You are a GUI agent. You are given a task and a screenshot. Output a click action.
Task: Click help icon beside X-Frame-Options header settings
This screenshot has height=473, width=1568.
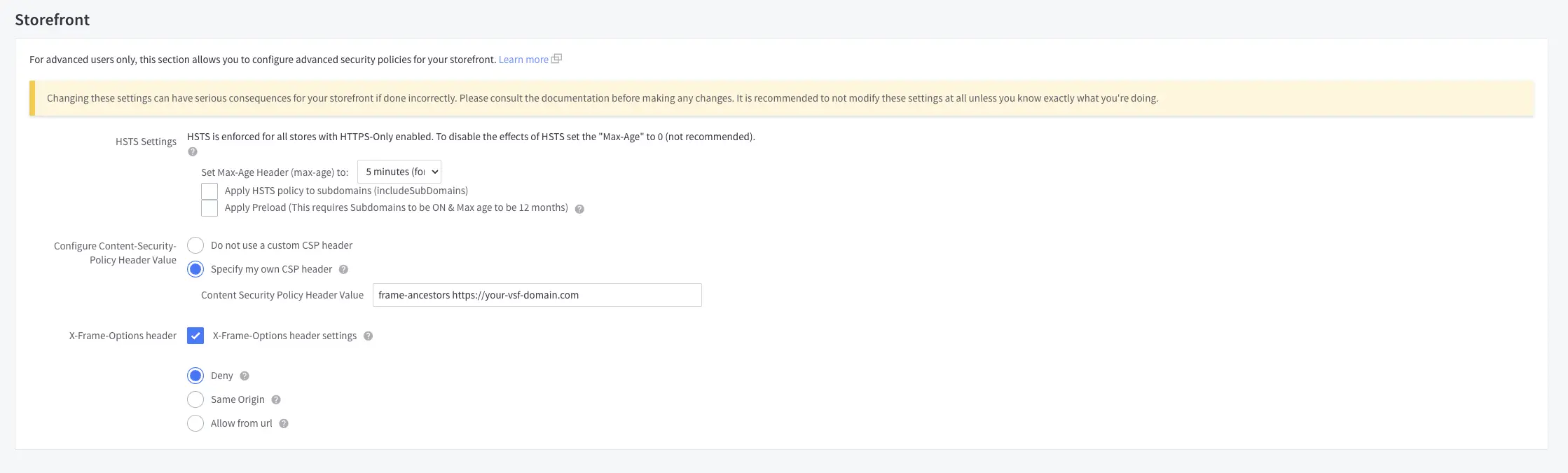368,336
